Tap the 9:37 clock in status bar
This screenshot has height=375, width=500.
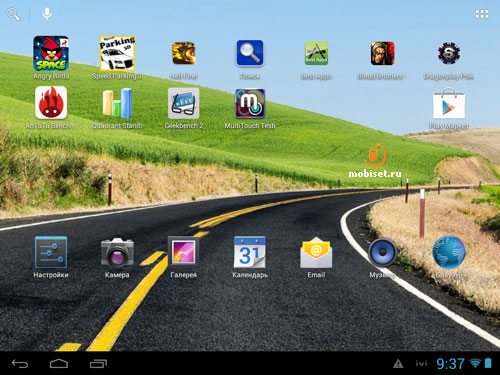pos(450,364)
